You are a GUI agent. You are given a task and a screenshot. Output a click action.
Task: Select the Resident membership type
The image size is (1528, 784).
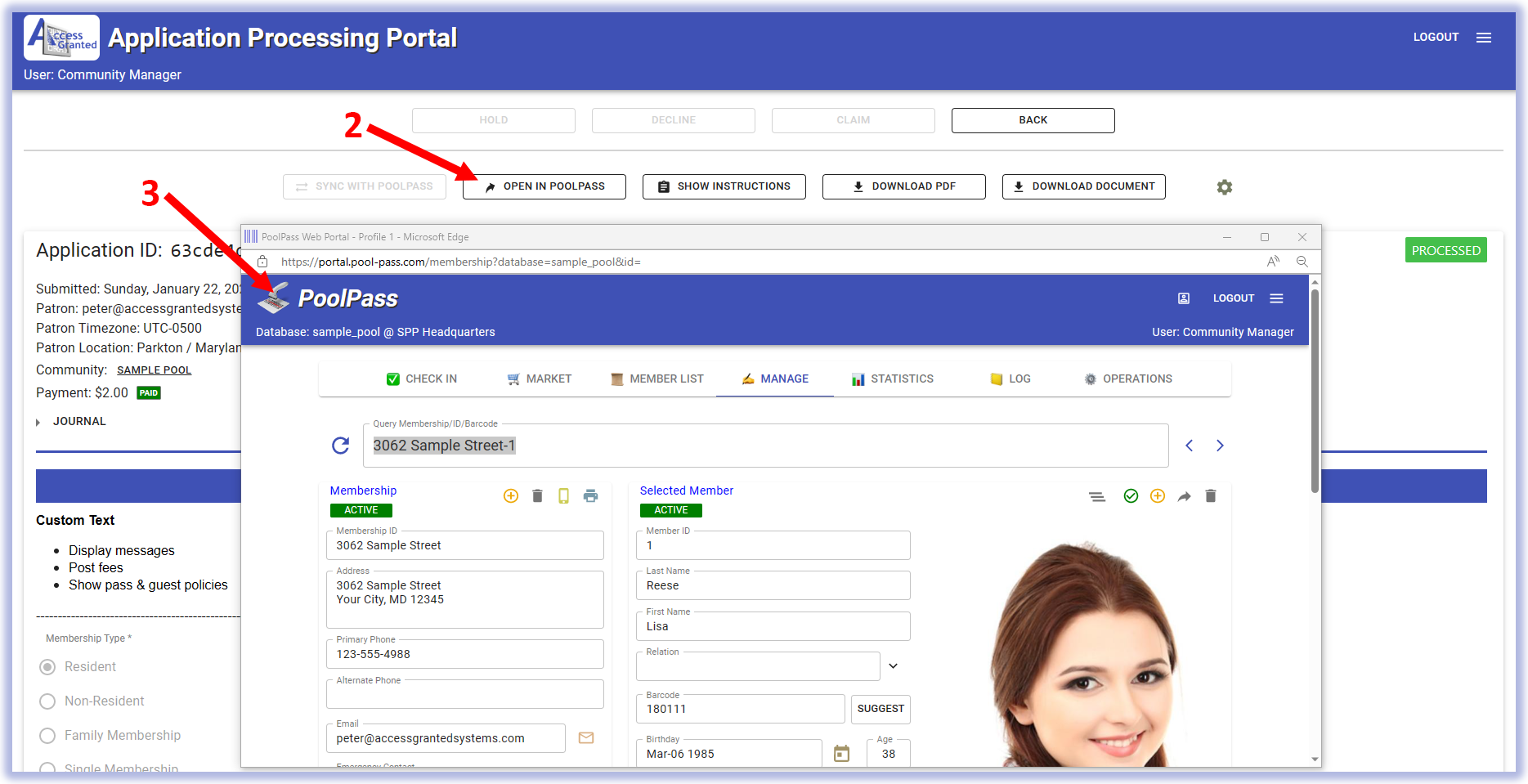47,667
